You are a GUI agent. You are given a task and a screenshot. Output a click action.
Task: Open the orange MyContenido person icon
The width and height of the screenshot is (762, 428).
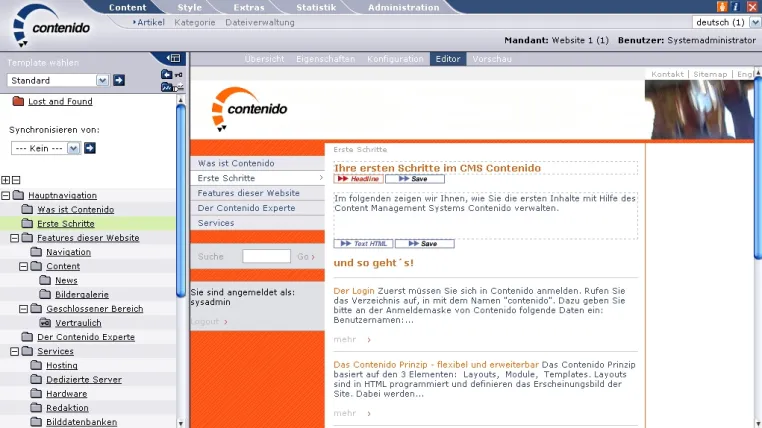722,6
